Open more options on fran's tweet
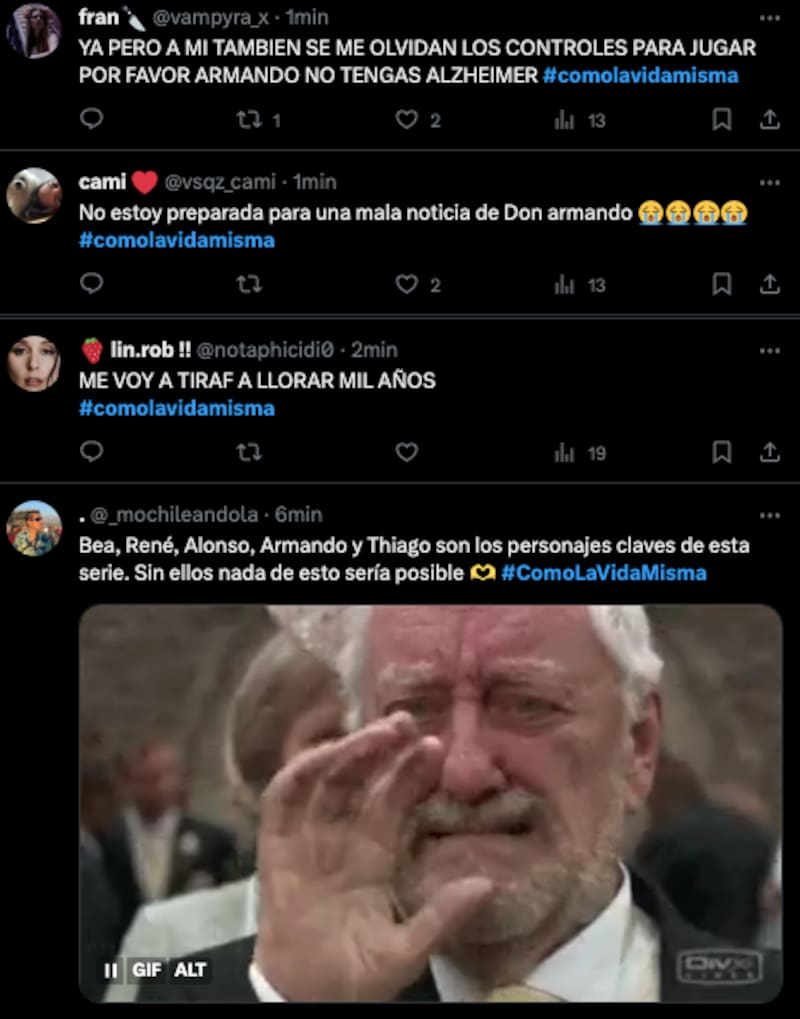 click(769, 17)
